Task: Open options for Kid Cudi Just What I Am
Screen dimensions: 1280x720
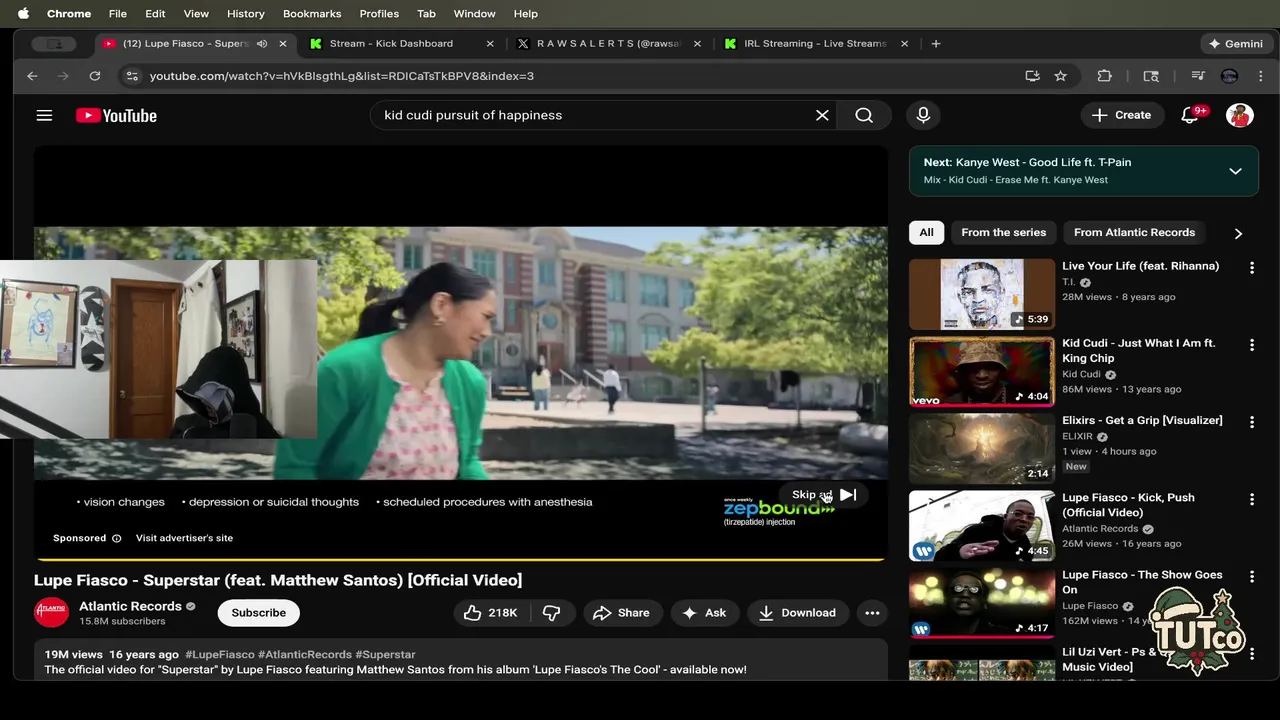Action: (x=1251, y=345)
